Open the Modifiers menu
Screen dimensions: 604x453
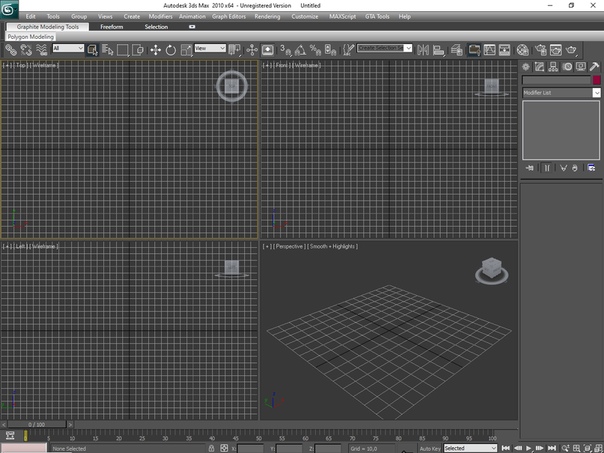[161, 17]
